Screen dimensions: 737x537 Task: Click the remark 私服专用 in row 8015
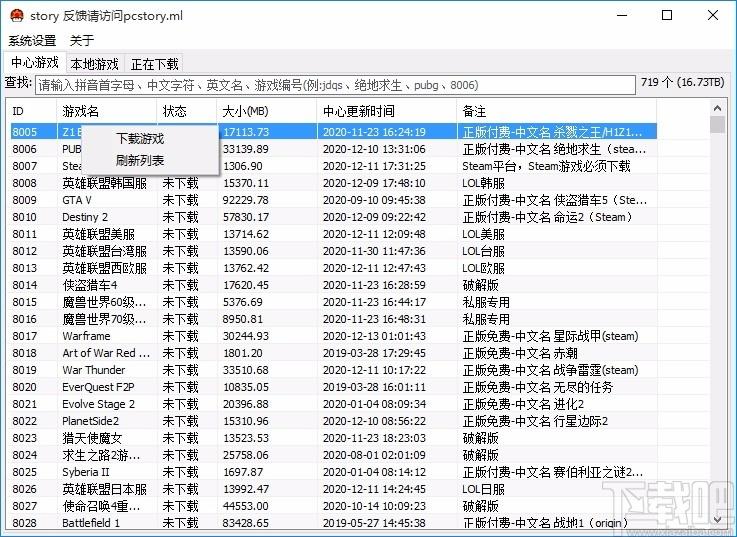486,302
